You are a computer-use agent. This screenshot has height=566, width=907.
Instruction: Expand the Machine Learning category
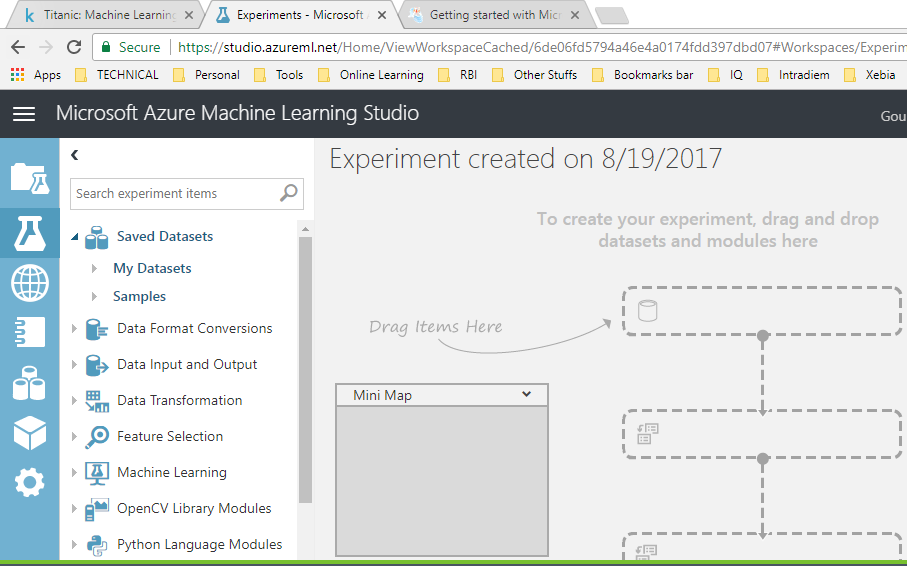click(74, 472)
